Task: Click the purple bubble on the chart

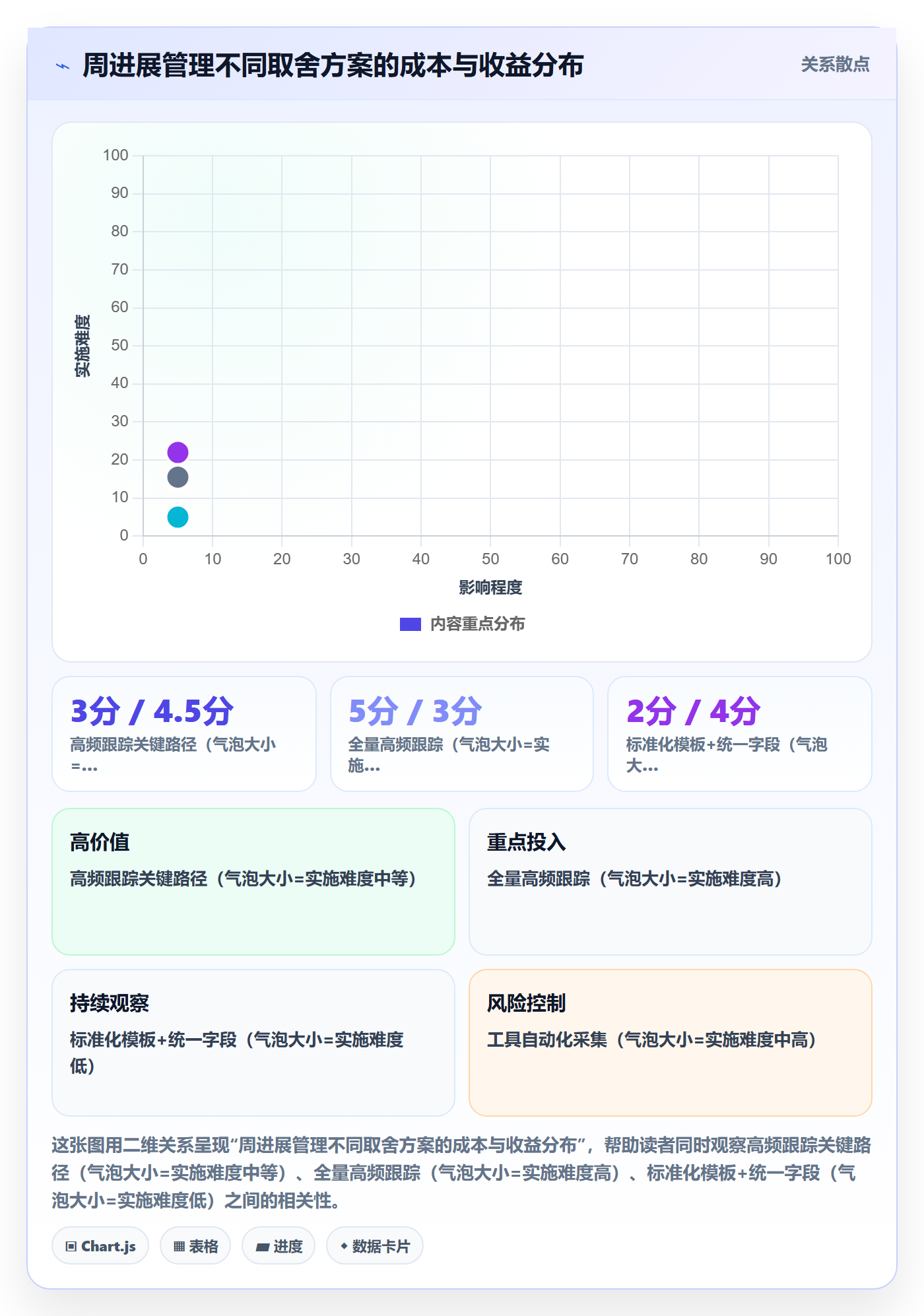Action: click(x=178, y=452)
